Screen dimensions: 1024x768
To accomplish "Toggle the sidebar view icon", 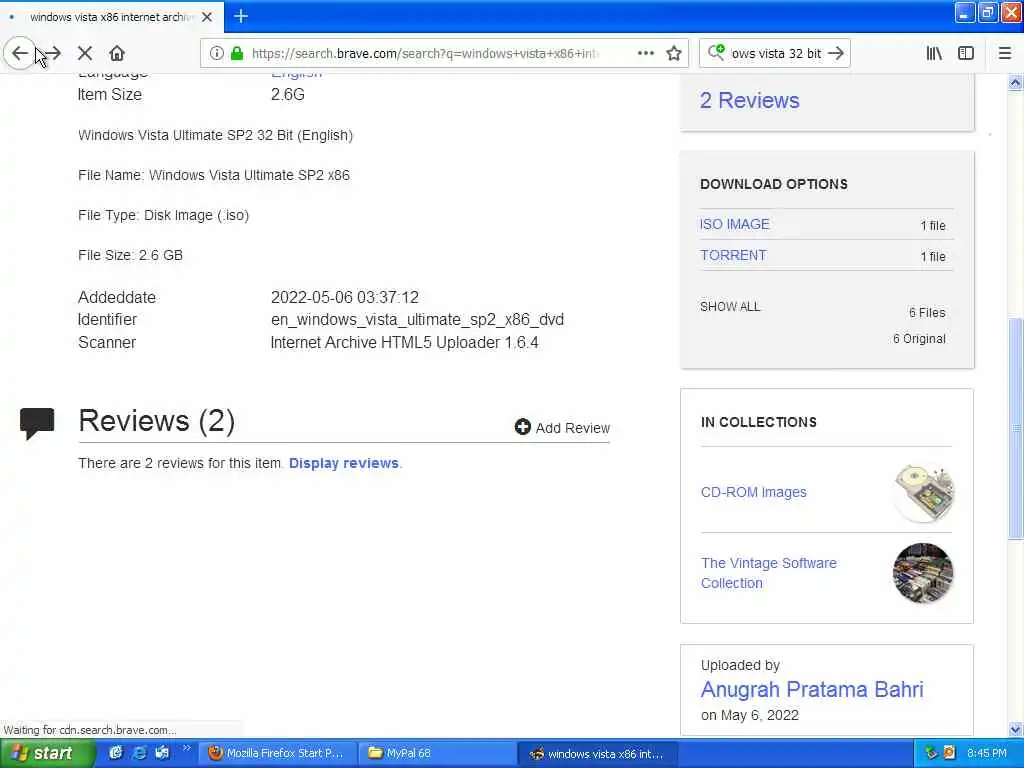I will (x=966, y=54).
